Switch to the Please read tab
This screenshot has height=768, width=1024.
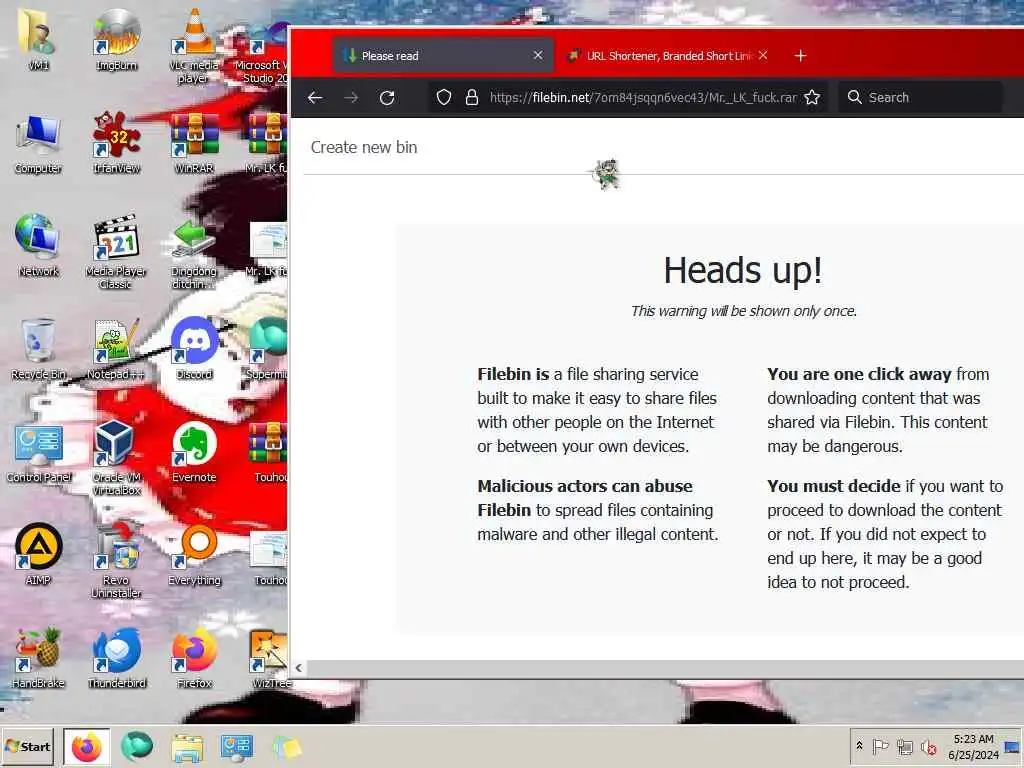click(443, 56)
